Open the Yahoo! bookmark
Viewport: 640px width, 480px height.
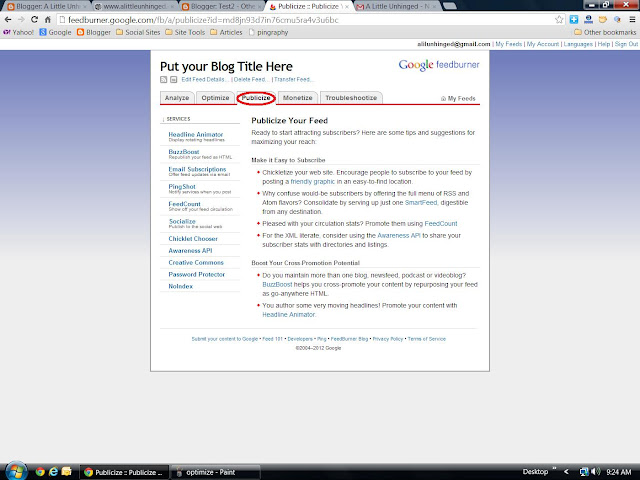(18, 32)
